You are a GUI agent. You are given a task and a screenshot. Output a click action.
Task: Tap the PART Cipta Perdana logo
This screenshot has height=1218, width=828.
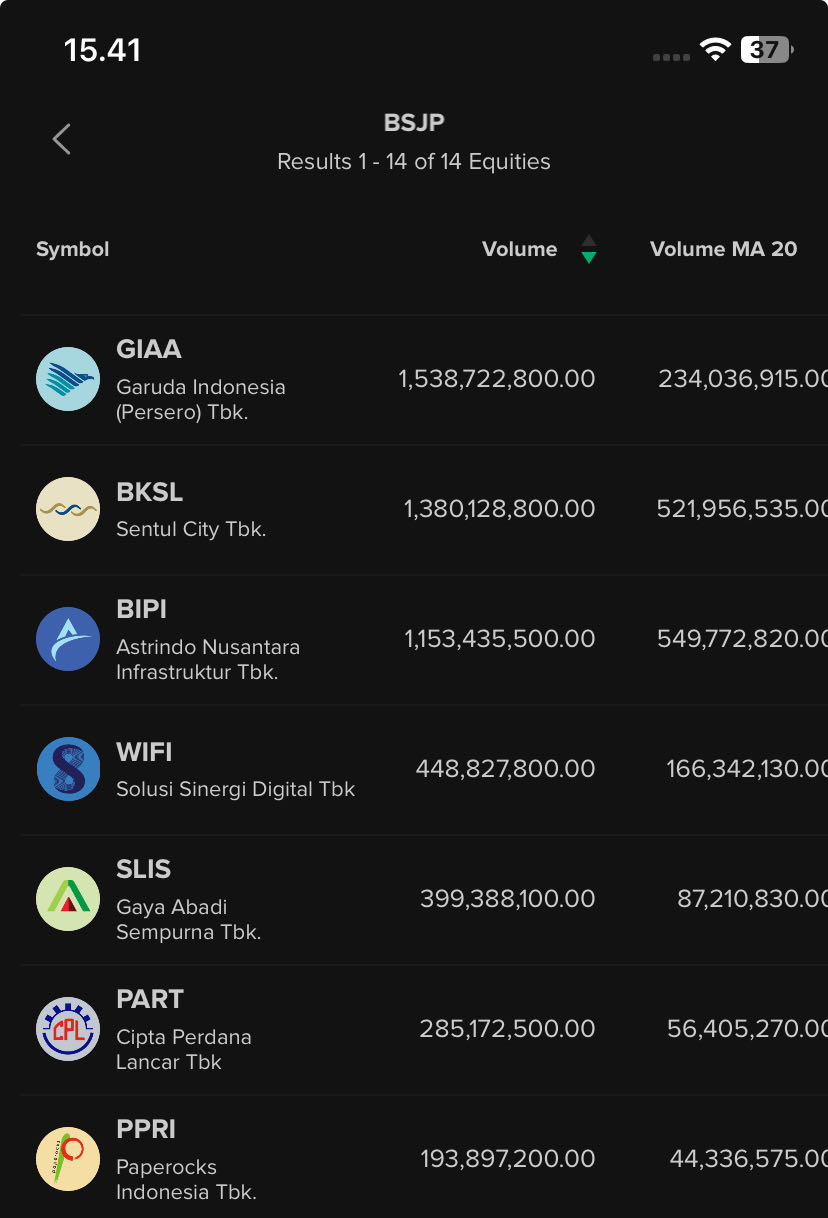point(68,1029)
